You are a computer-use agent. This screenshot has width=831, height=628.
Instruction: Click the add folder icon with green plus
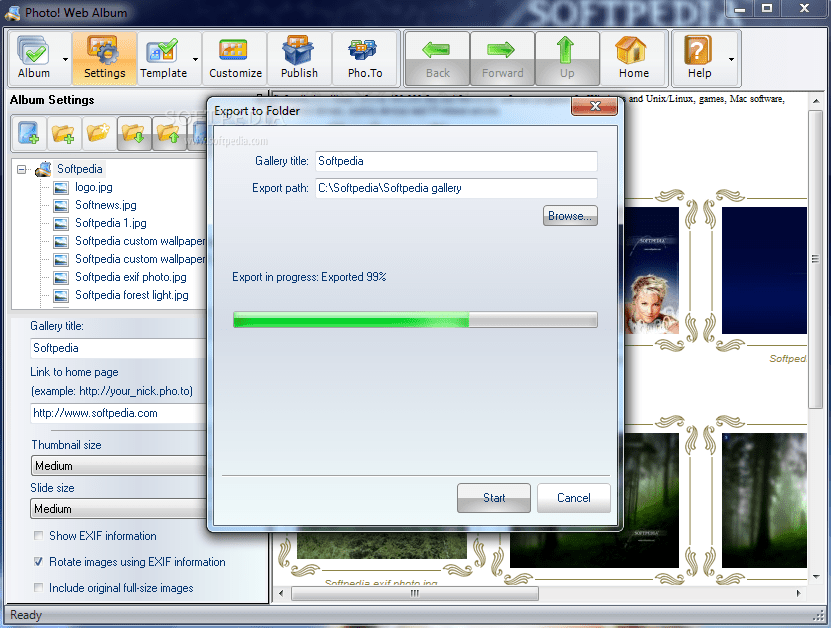coord(63,133)
